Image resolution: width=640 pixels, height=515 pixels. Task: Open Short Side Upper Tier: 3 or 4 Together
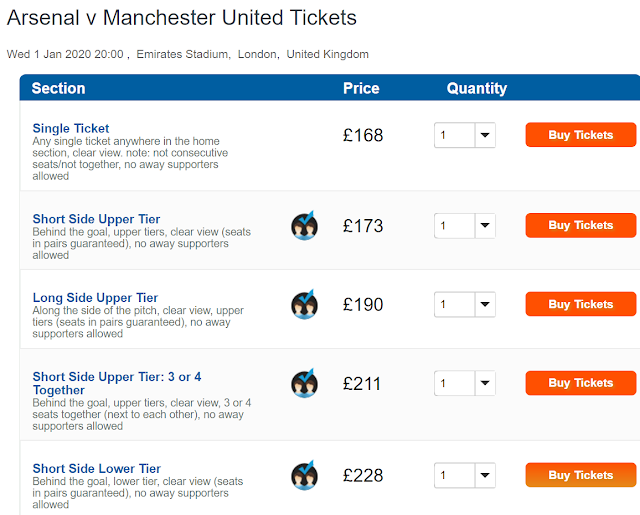click(116, 383)
